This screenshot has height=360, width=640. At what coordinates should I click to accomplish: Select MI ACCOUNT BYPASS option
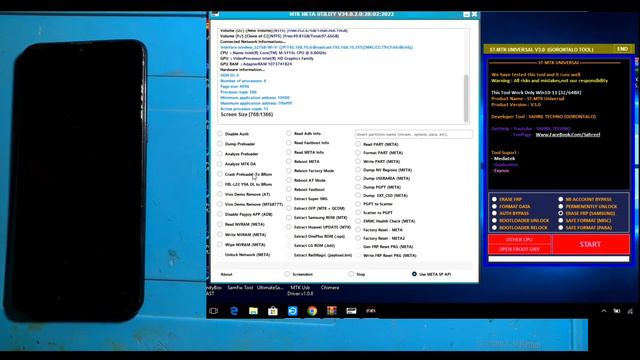585,199
